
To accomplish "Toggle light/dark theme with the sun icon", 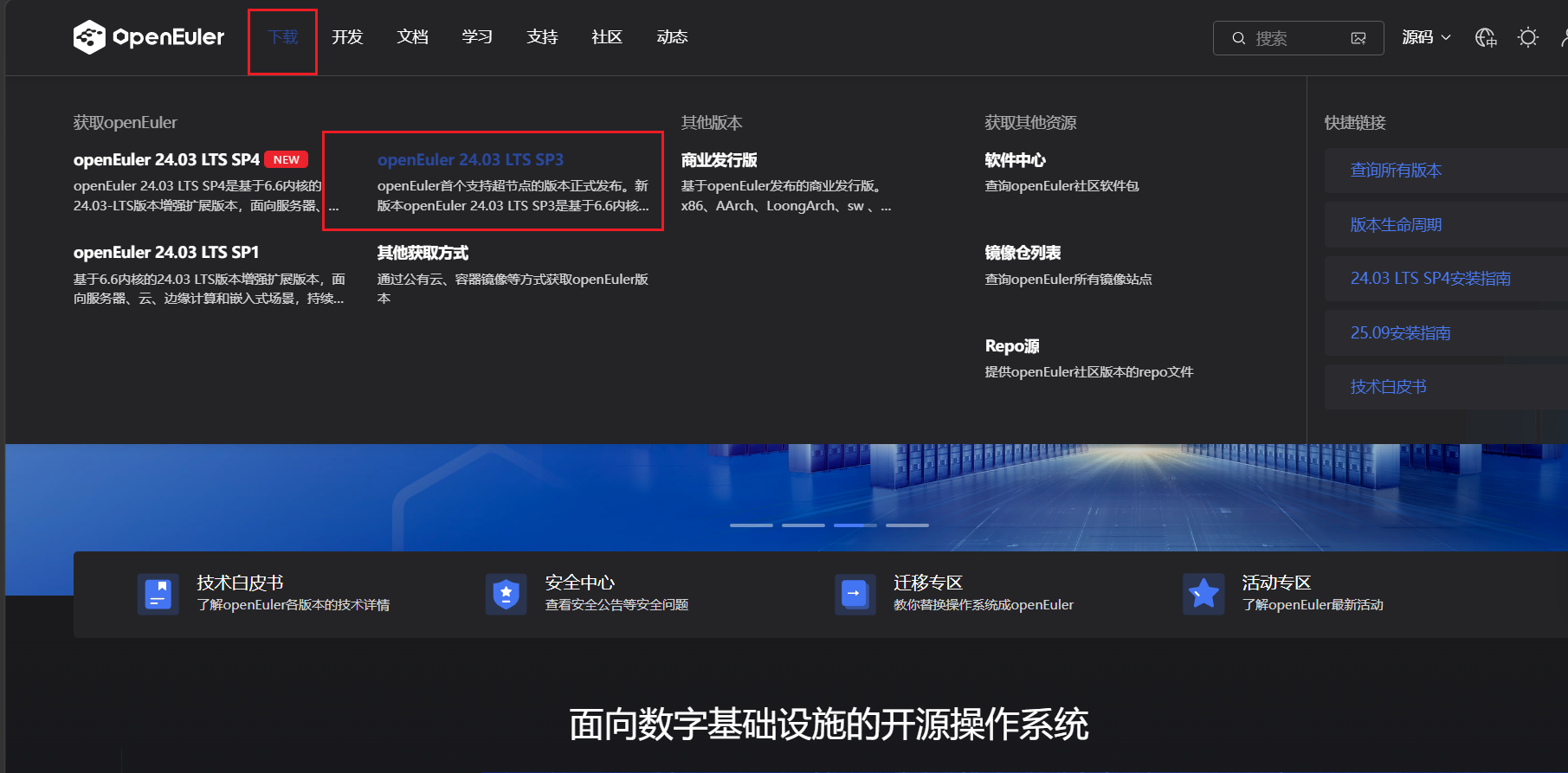I will 1528,37.
